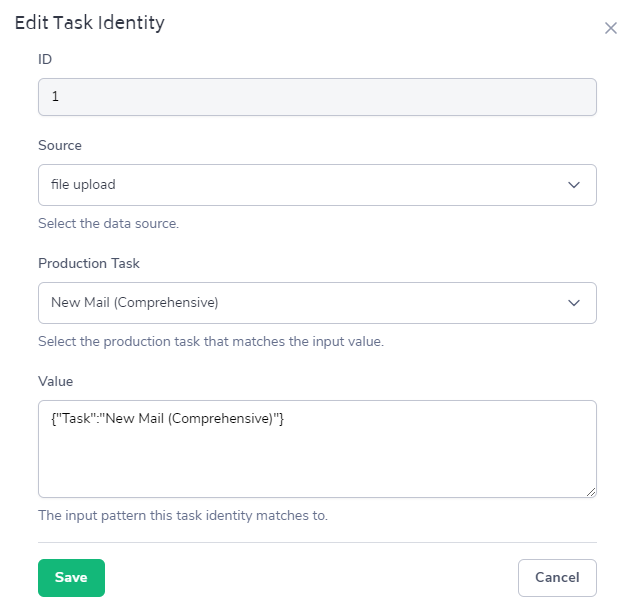641x610 pixels.
Task: Click the Production Task field label
Action: pos(89,263)
